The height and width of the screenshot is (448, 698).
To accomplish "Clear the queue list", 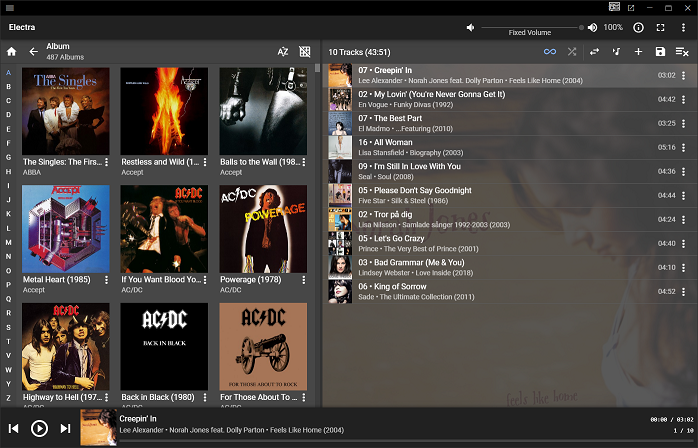I will 682,52.
